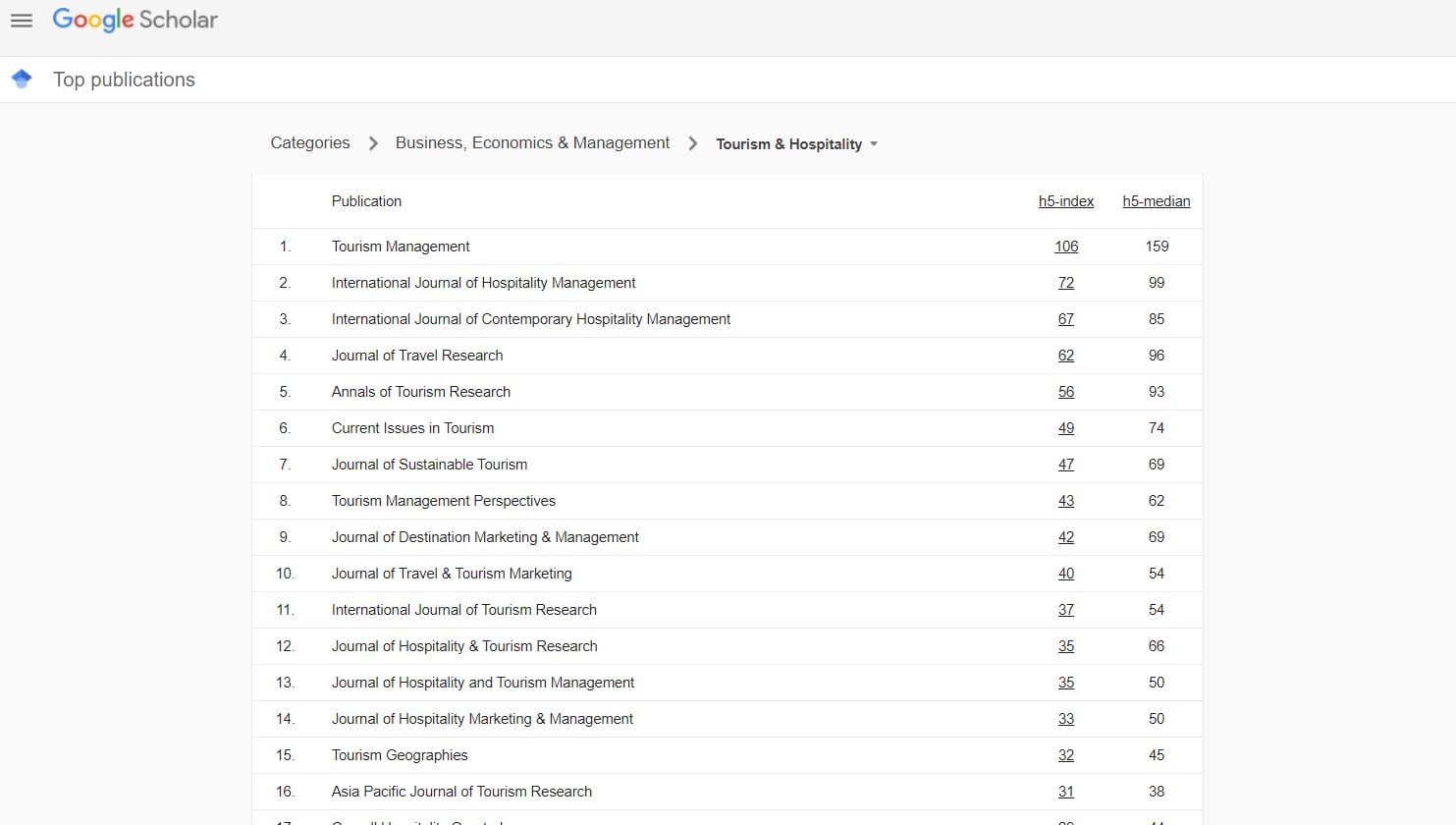Open h5-index 47 for Journal of Sustainable Tourism
Screen dimensions: 1456x825
pyautogui.click(x=1066, y=465)
